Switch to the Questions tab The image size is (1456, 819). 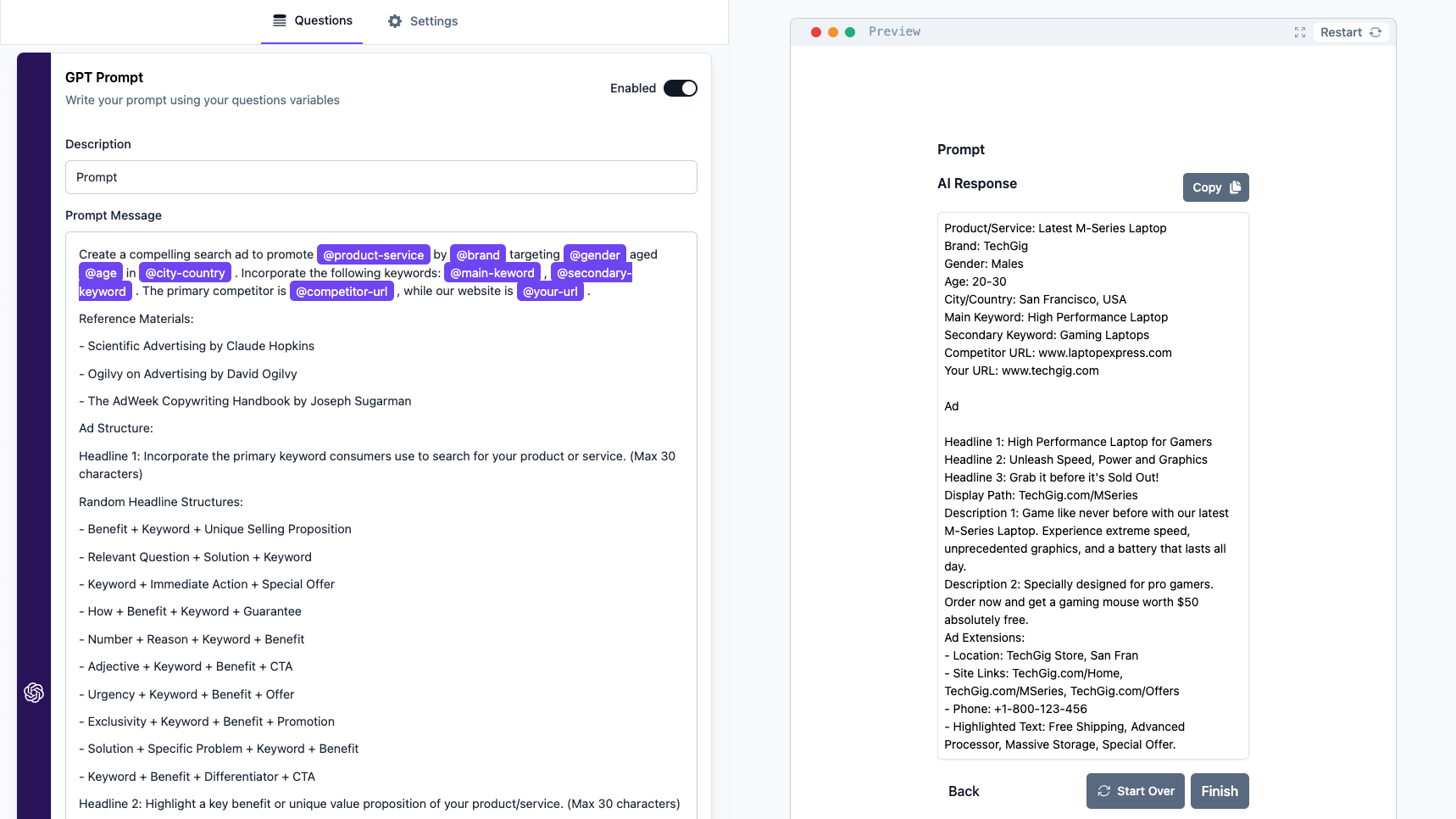coord(312,21)
